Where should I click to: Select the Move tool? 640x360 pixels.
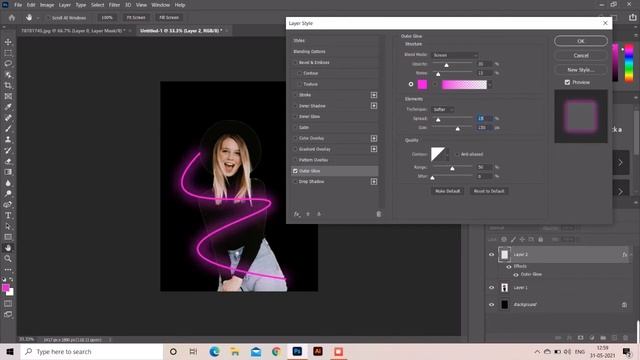(8, 42)
